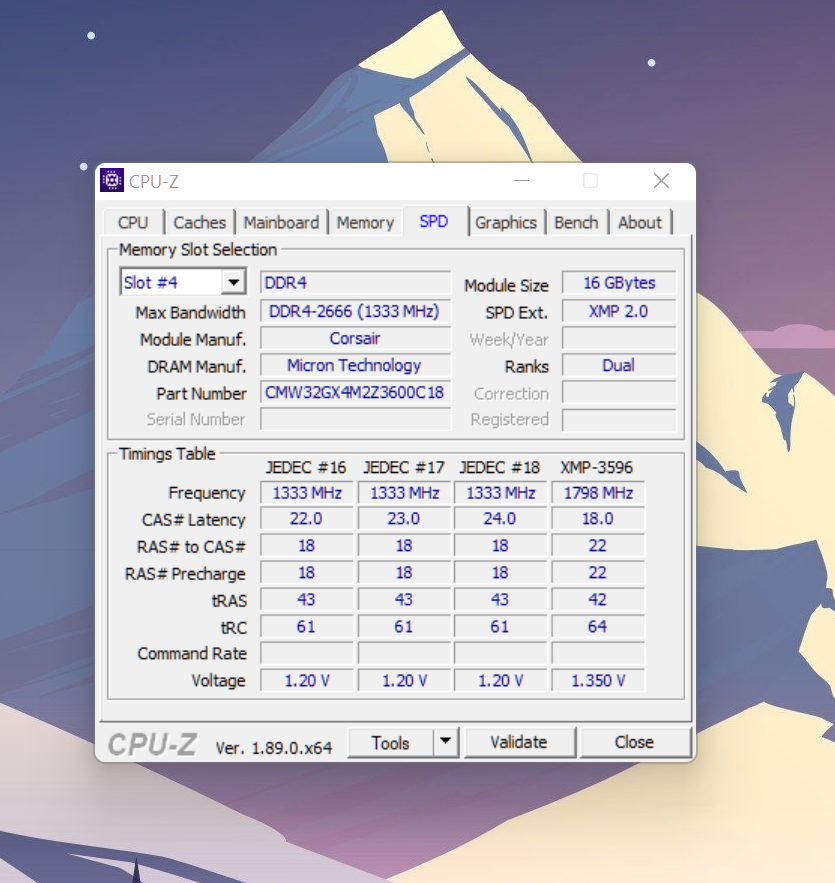Click the JEDEC #17 column header
835x883 pixels.
pos(404,467)
